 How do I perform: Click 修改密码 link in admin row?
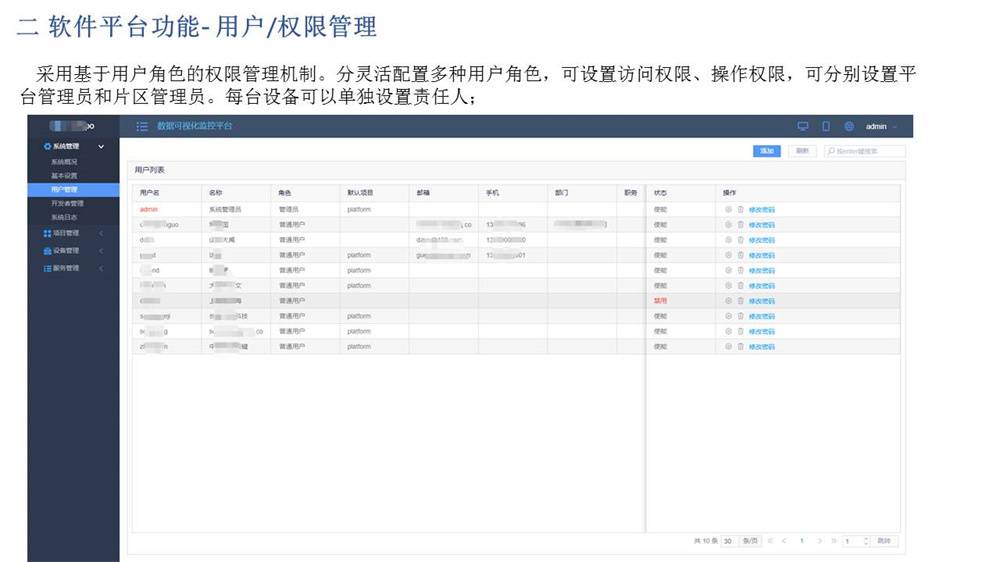[761, 210]
